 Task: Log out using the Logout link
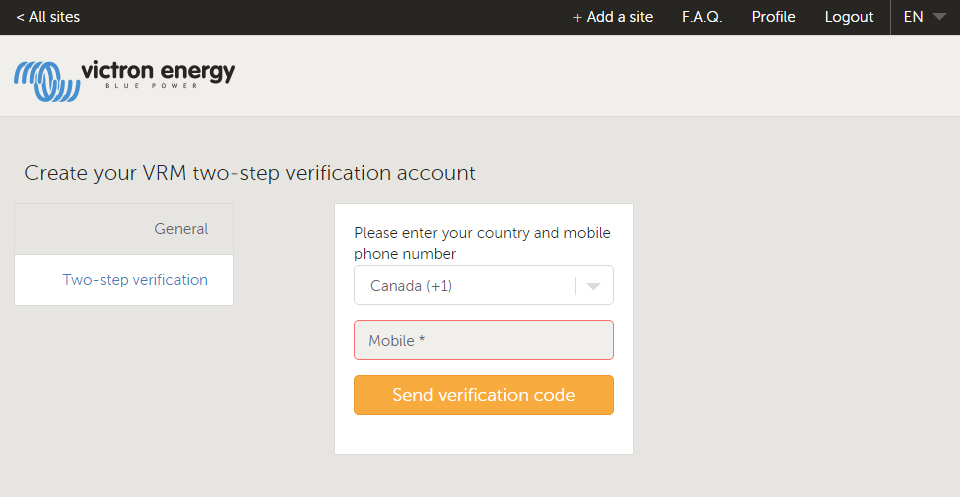point(849,17)
